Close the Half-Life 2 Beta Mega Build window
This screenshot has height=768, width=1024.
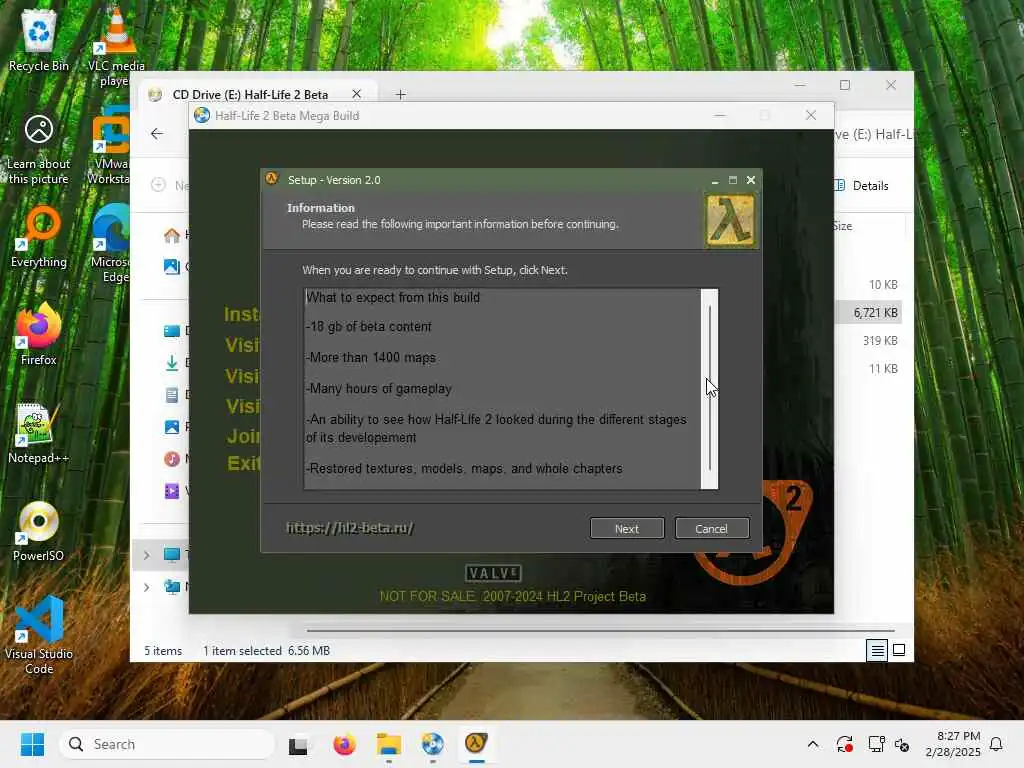point(811,116)
